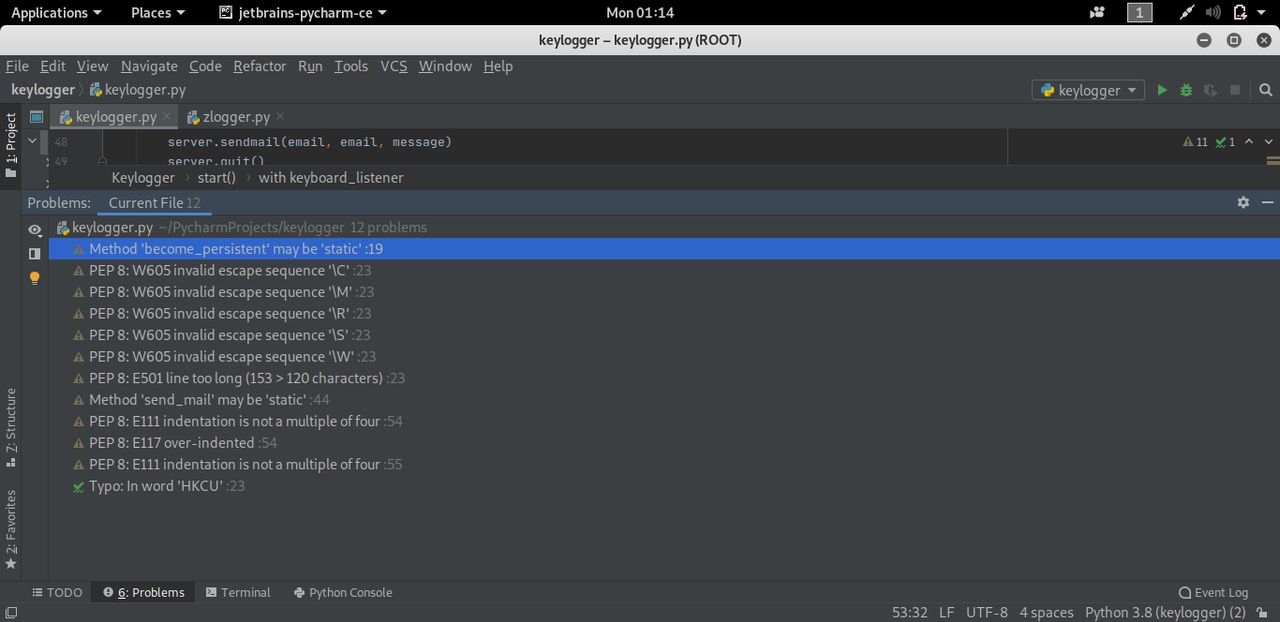
Task: Click the start() breadcrumb
Action: click(216, 177)
